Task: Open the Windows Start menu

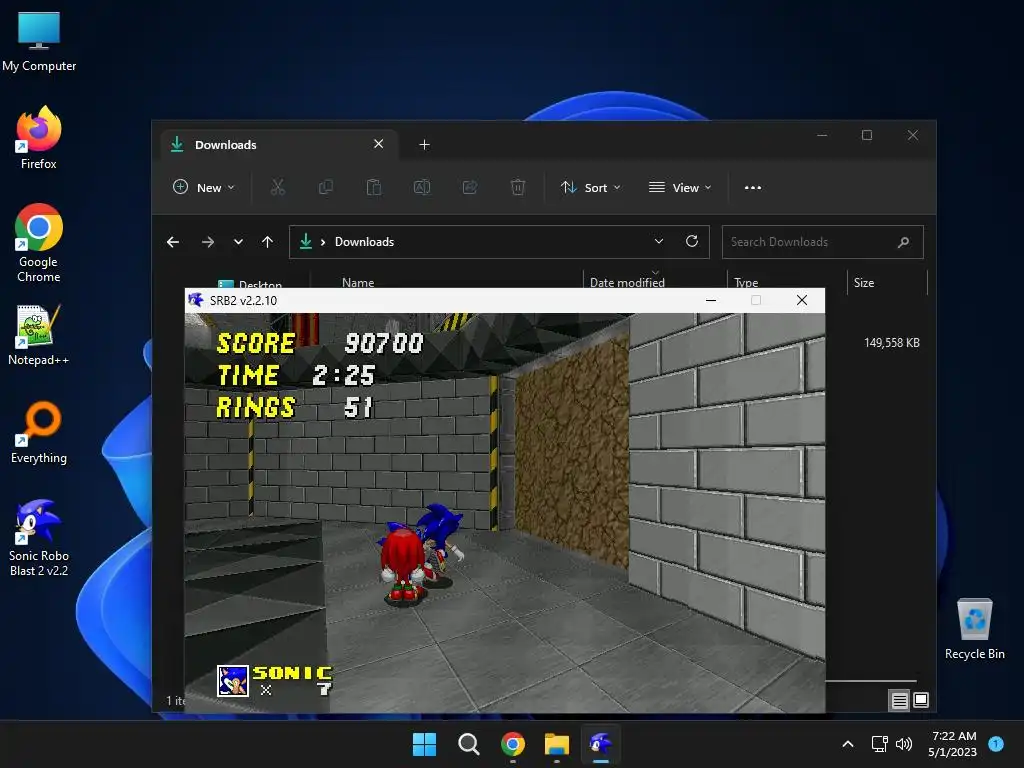Action: (424, 744)
